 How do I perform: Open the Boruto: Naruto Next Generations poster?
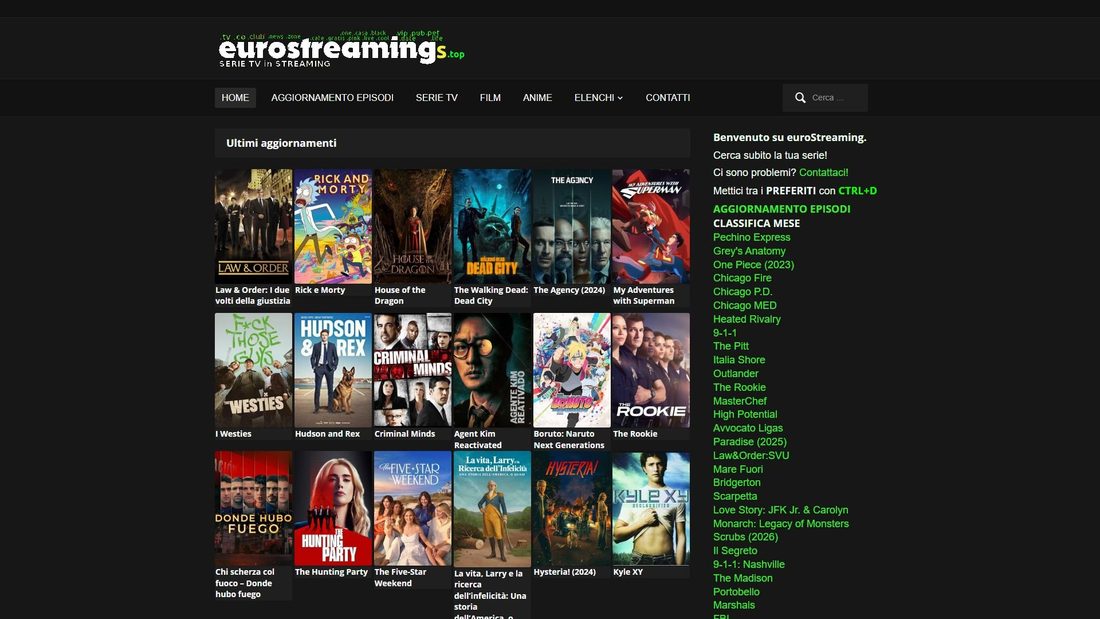tap(572, 370)
